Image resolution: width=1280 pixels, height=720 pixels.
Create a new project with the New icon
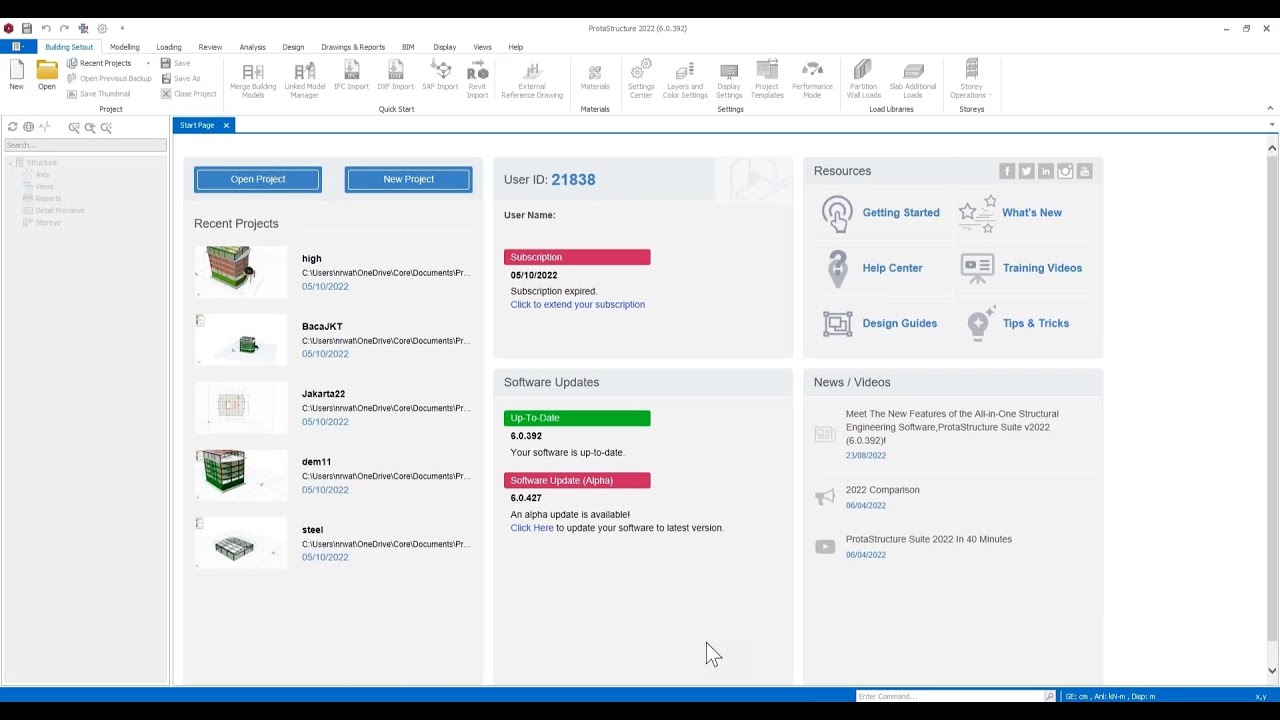(16, 75)
